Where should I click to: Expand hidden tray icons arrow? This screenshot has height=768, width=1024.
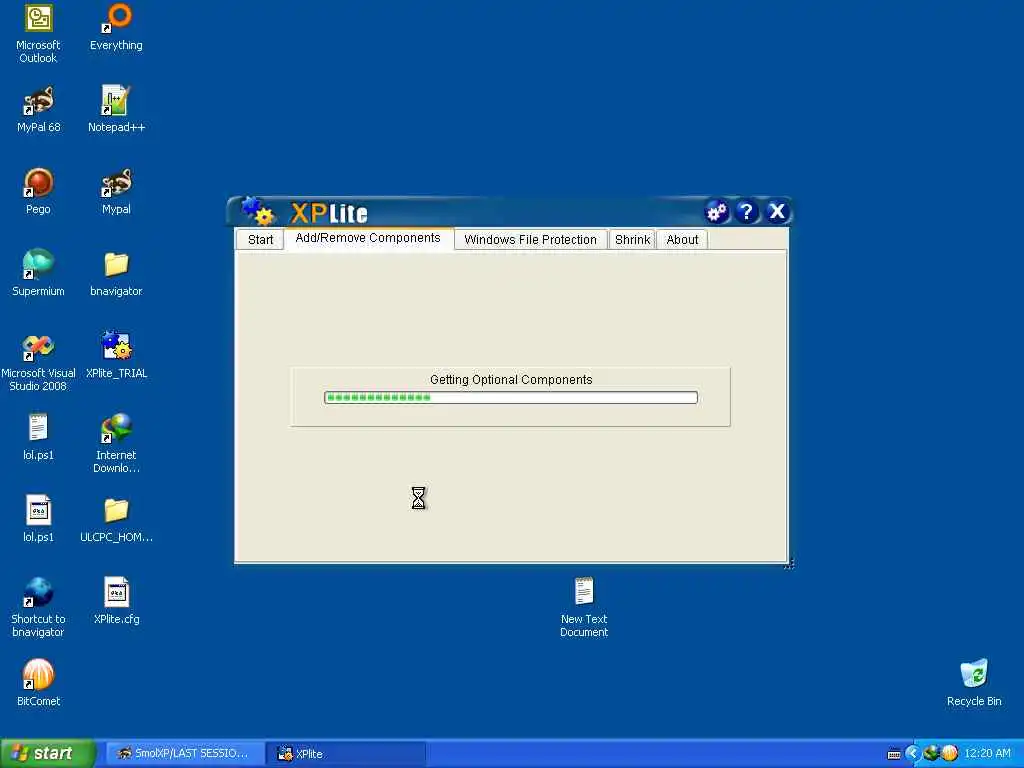(x=912, y=753)
